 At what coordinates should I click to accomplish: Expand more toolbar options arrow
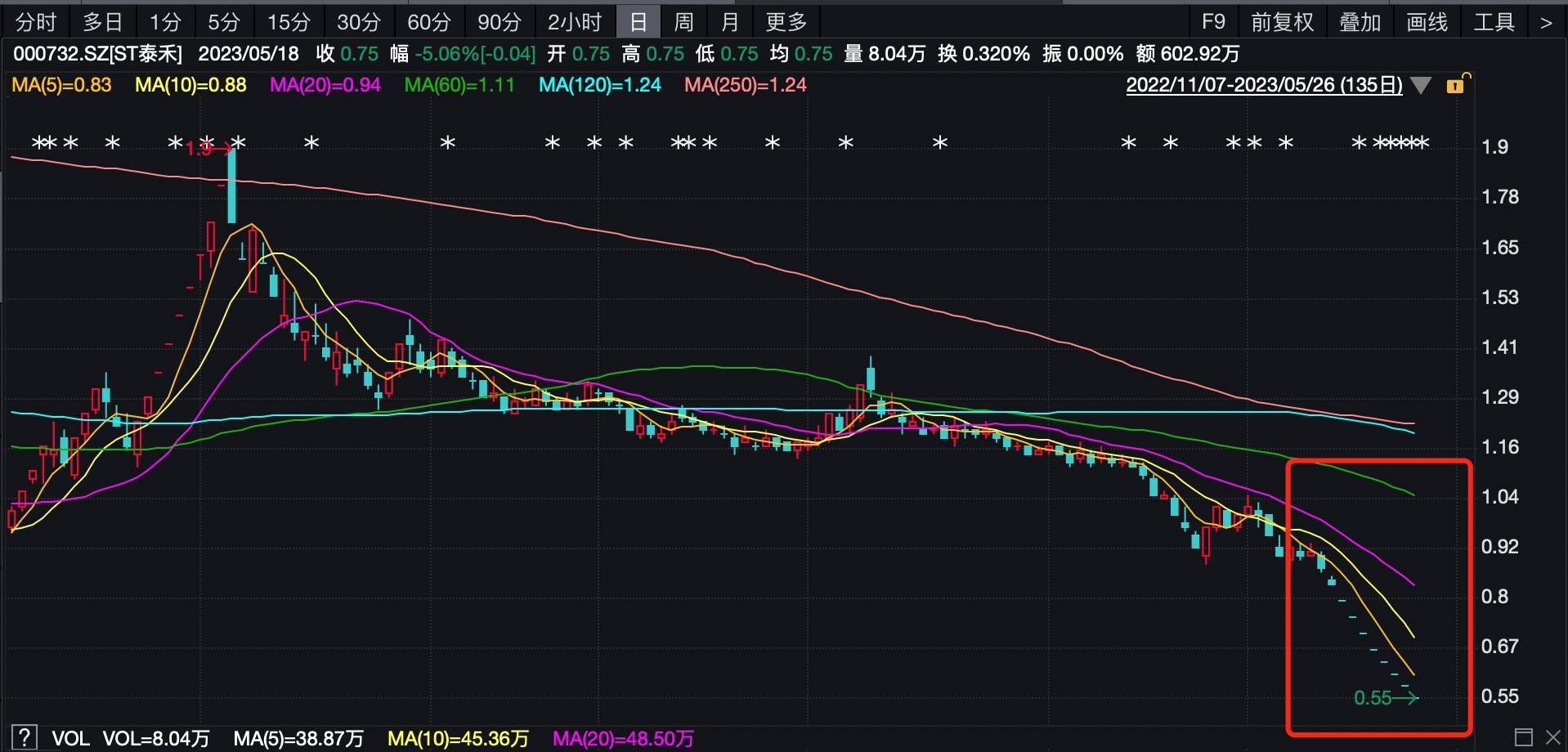1545,23
